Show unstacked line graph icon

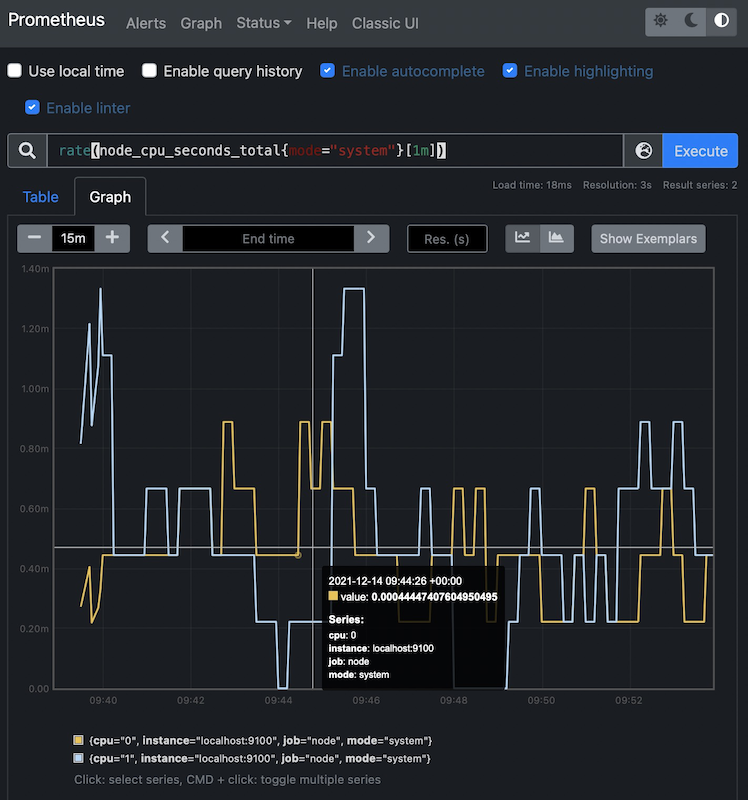coord(522,238)
